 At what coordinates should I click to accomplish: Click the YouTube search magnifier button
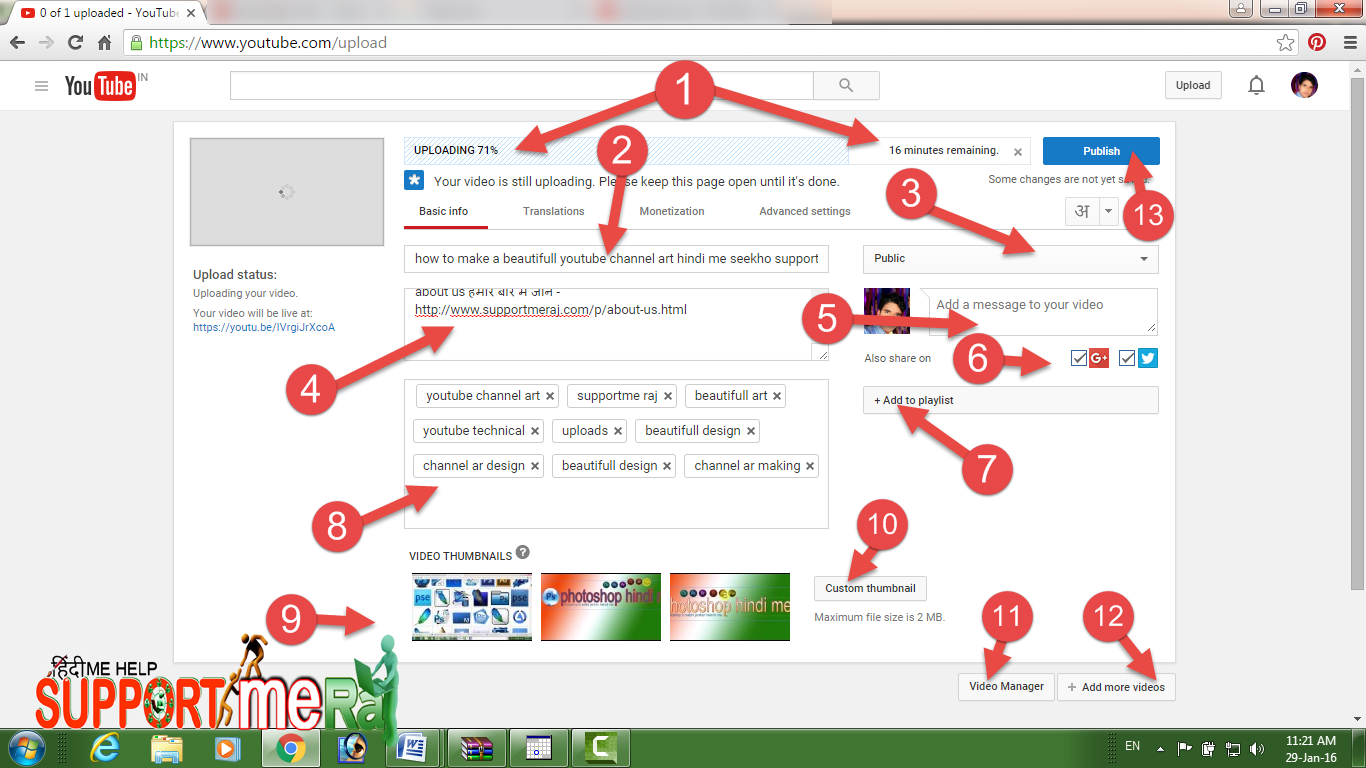[846, 86]
